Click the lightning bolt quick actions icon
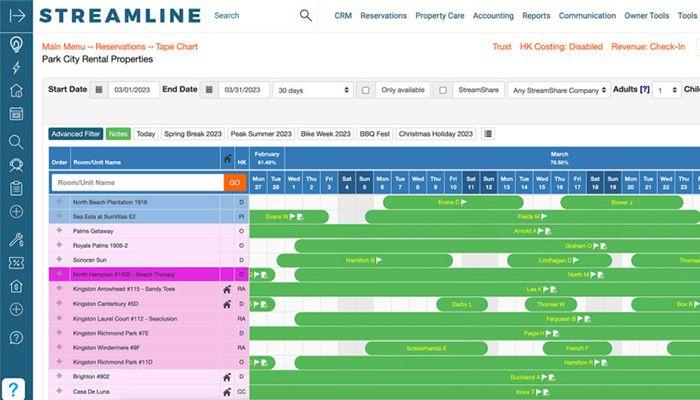The height and width of the screenshot is (400, 700). tap(16, 67)
